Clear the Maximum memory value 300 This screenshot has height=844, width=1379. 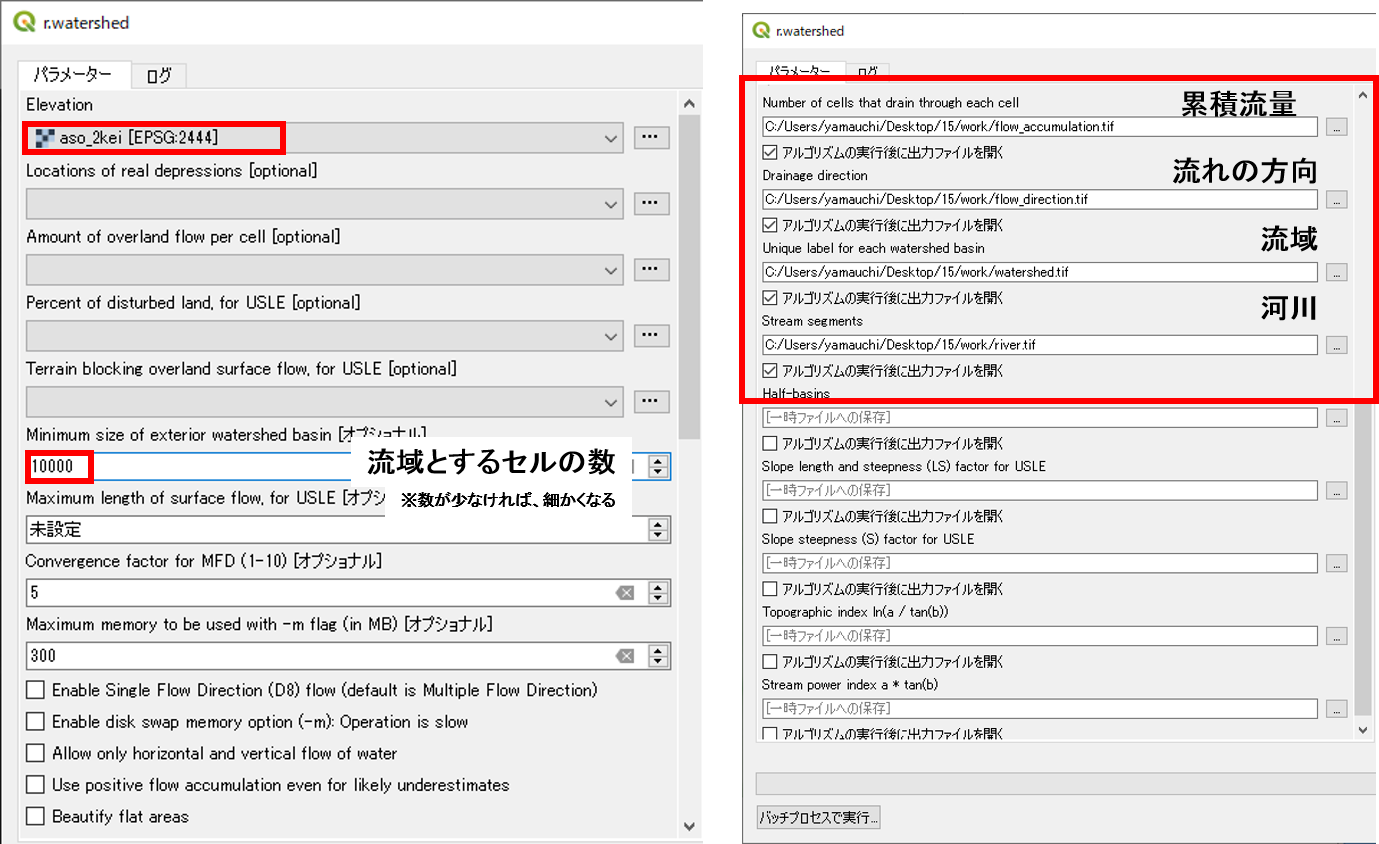pos(625,656)
